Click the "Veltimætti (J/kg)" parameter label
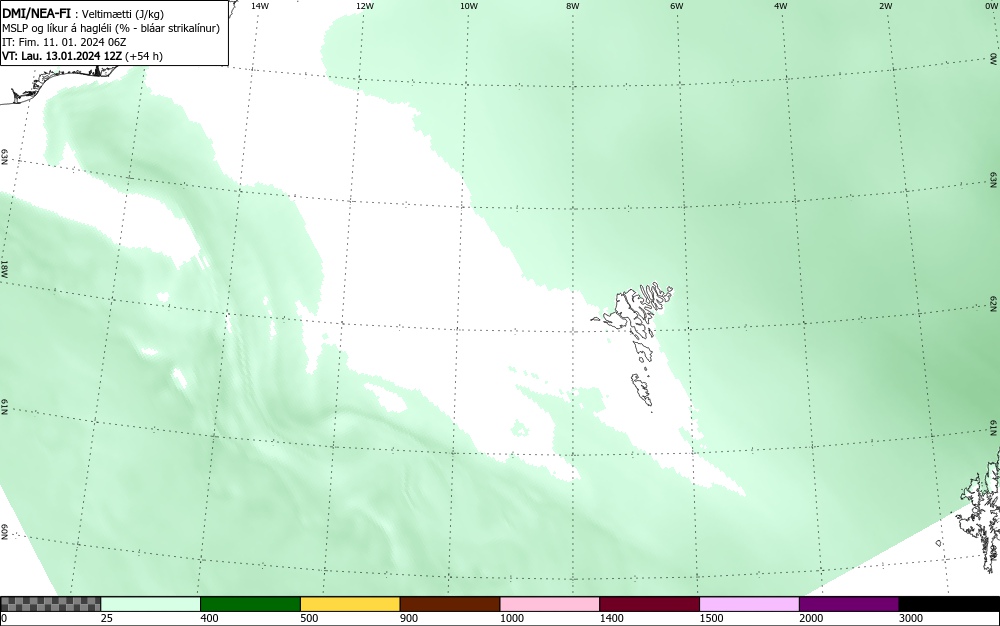The image size is (1000, 626). click(x=122, y=14)
